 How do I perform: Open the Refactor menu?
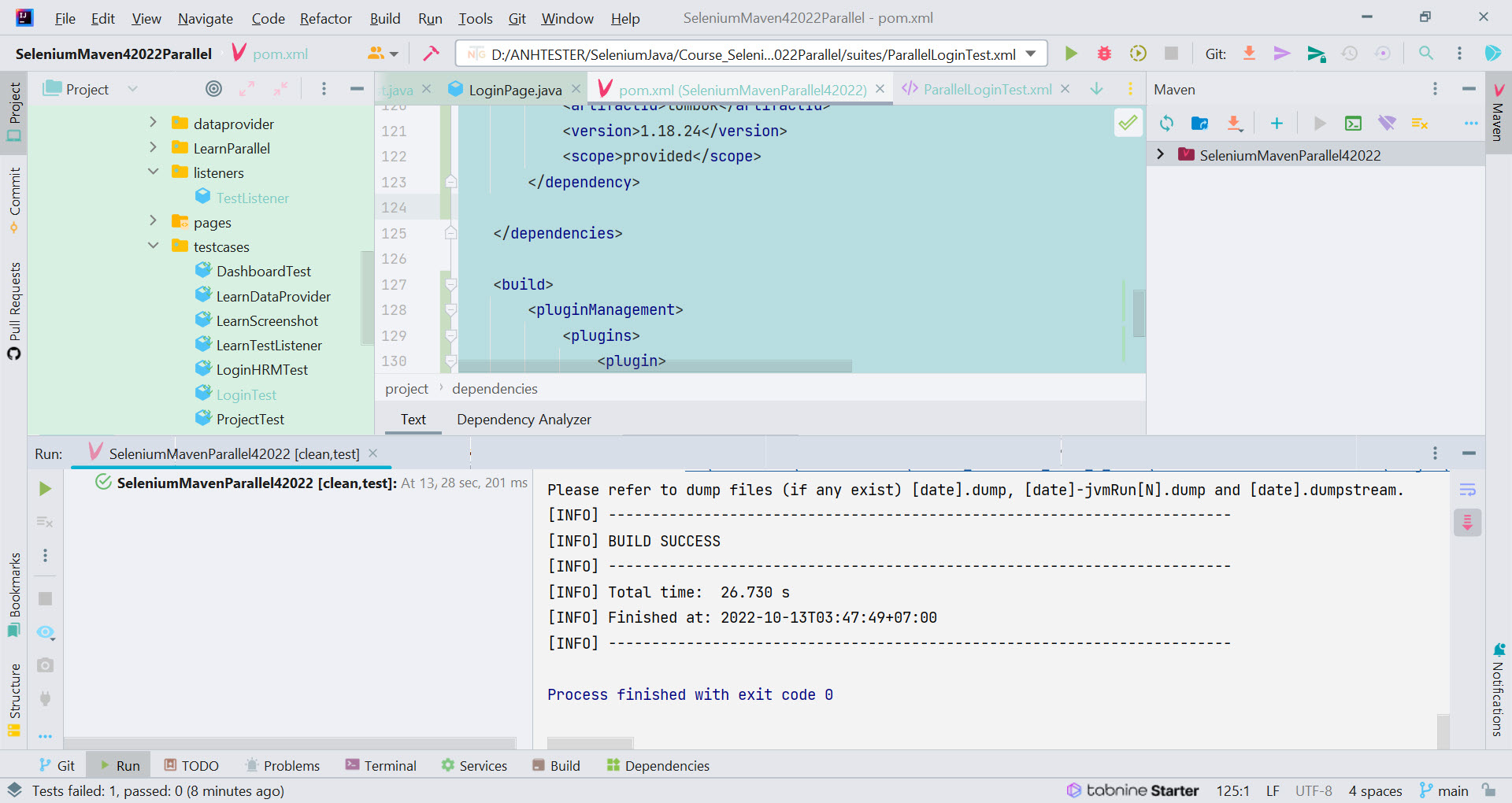[x=325, y=18]
